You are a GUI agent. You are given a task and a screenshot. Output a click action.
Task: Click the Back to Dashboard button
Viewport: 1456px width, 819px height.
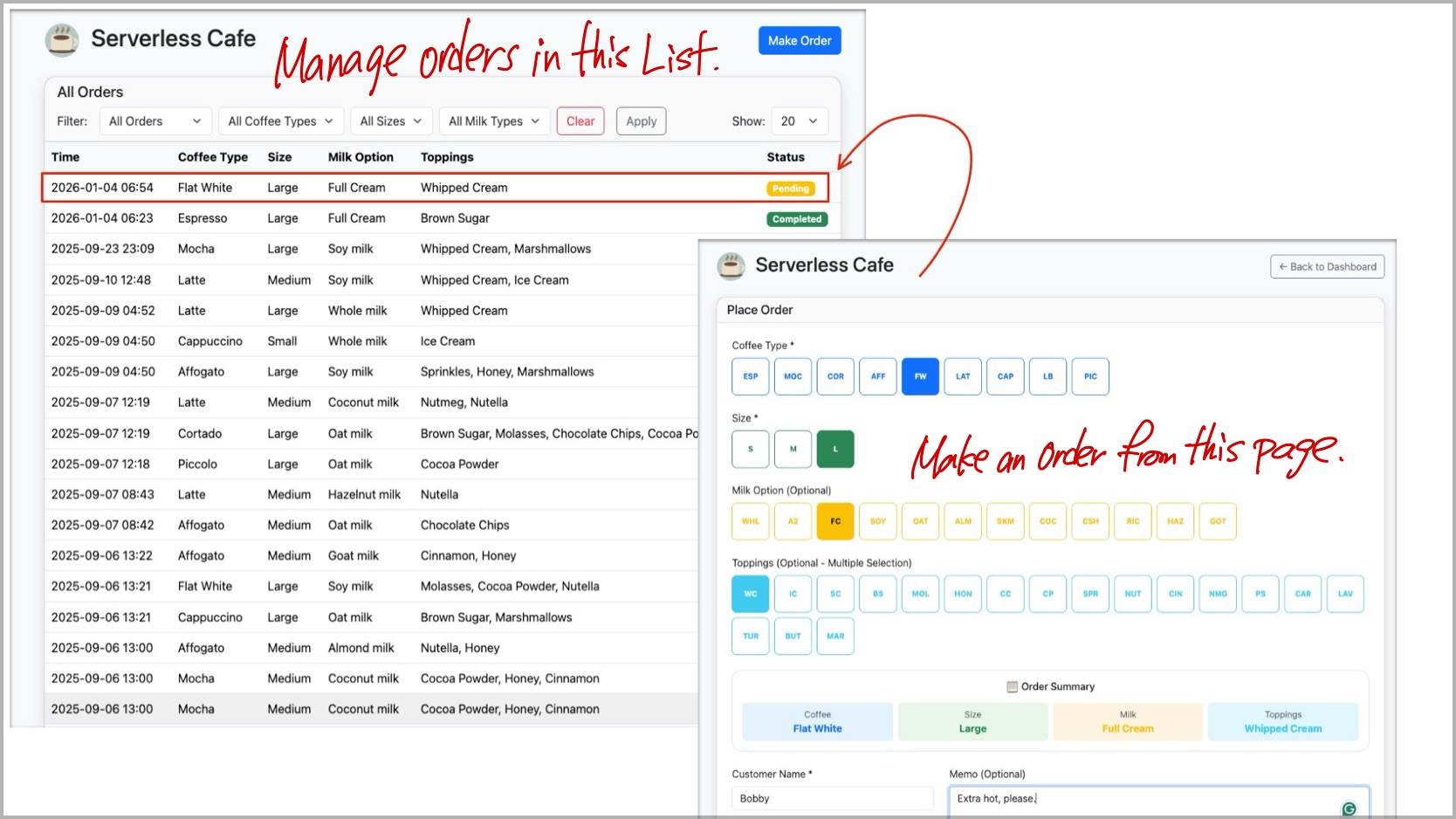pyautogui.click(x=1327, y=267)
